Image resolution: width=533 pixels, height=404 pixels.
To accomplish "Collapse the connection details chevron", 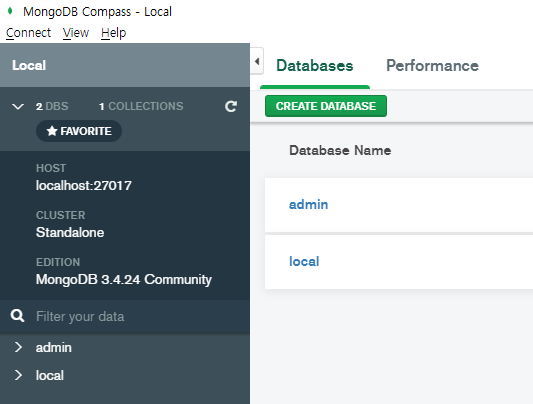I will coord(18,106).
